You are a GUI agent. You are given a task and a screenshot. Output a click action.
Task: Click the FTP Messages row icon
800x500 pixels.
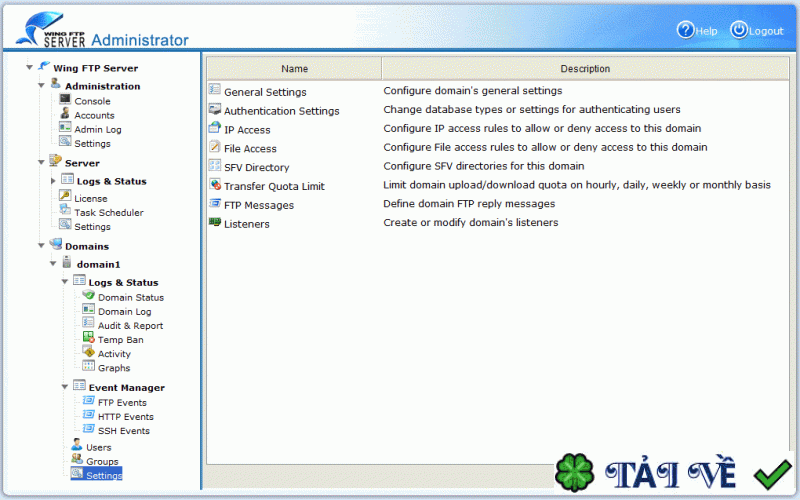[215, 203]
